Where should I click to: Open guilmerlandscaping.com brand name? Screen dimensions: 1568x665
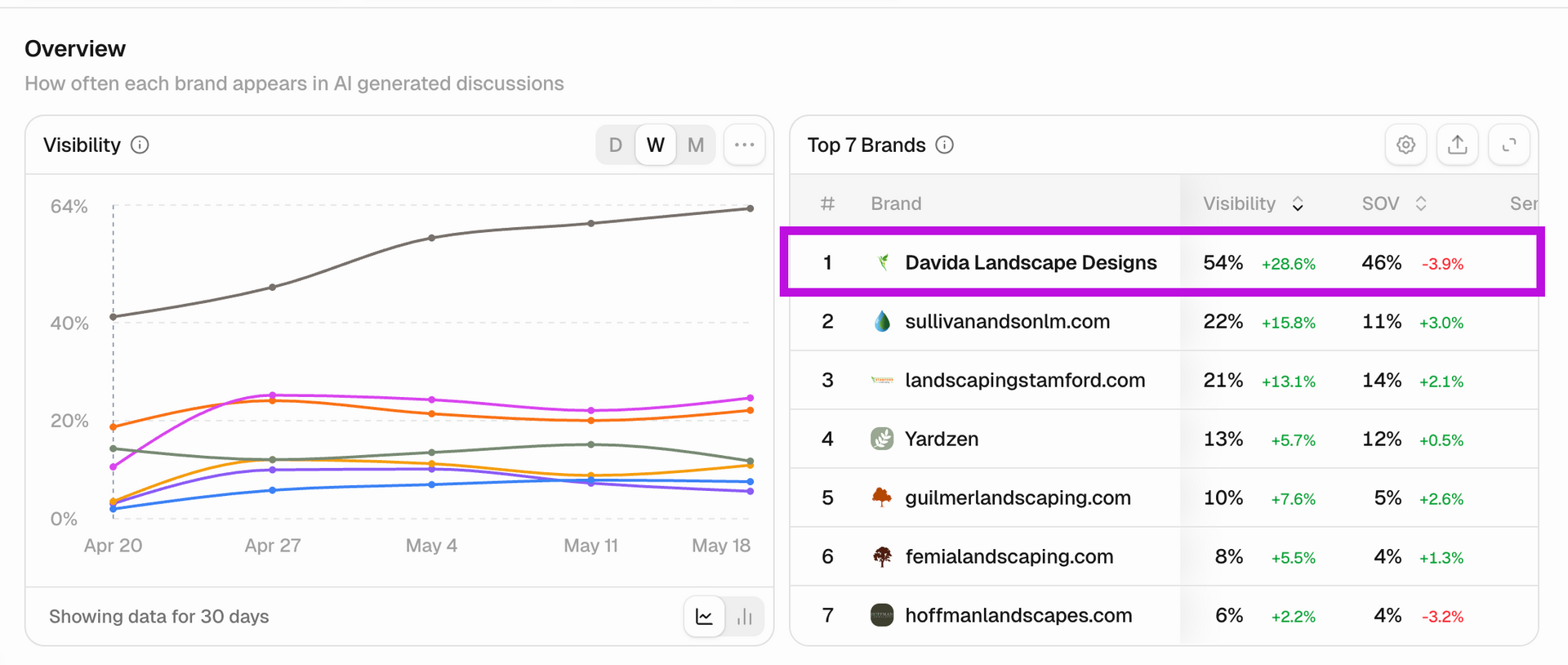click(1018, 498)
